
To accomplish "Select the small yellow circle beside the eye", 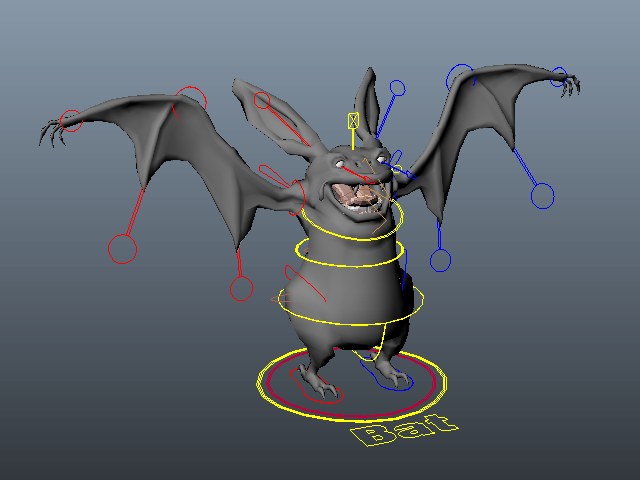I will [398, 169].
